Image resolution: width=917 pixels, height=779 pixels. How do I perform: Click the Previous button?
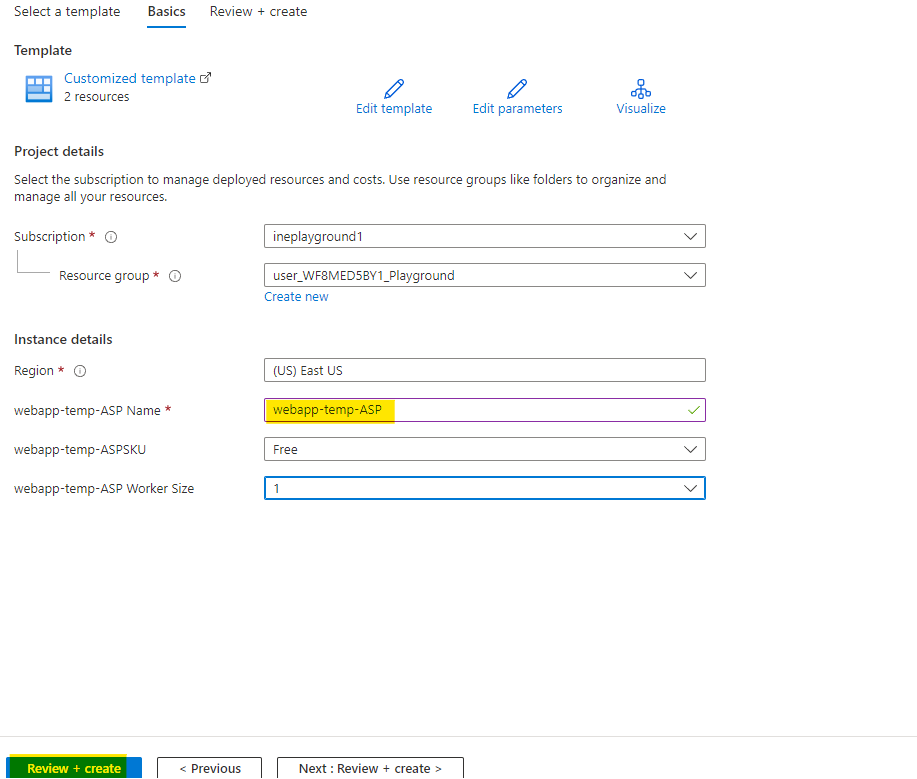[x=209, y=768]
